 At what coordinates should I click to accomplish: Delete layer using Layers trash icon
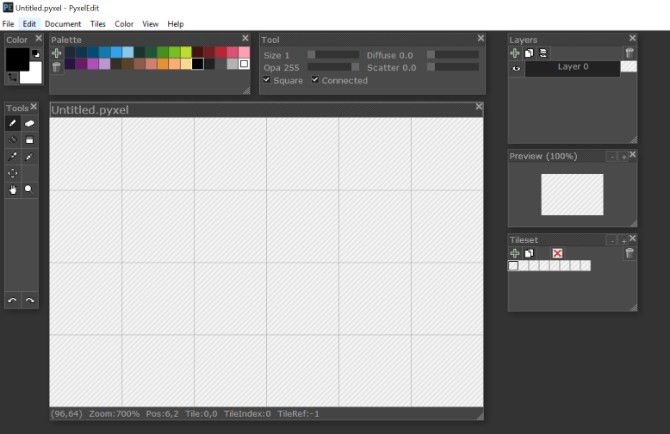click(629, 53)
